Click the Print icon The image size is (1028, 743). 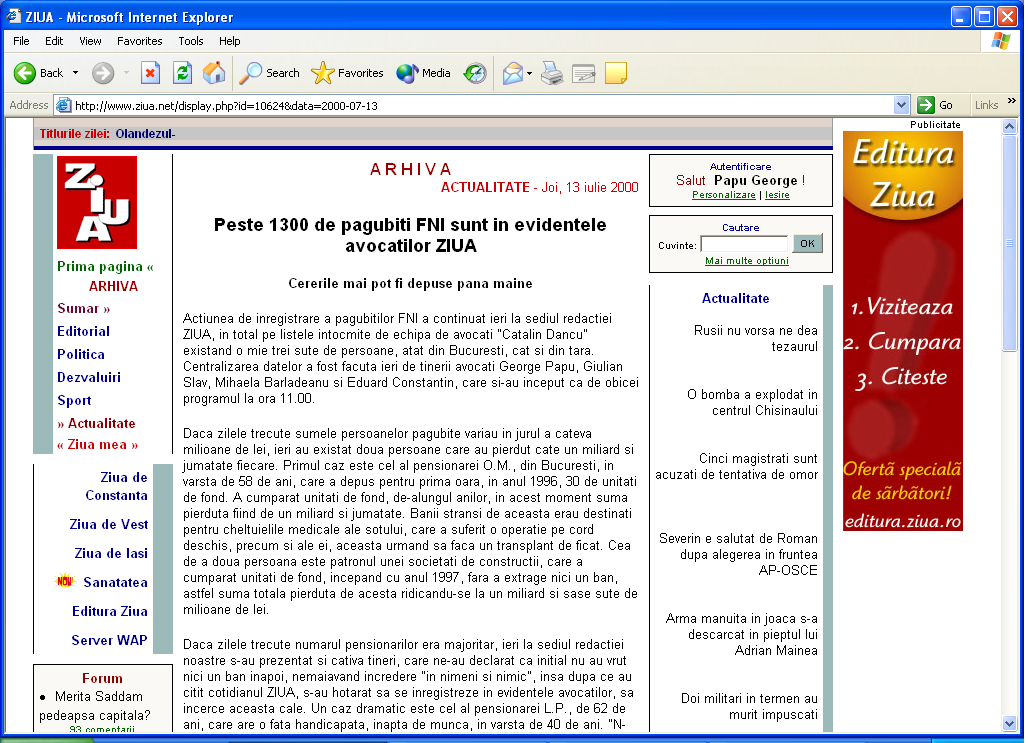[552, 73]
